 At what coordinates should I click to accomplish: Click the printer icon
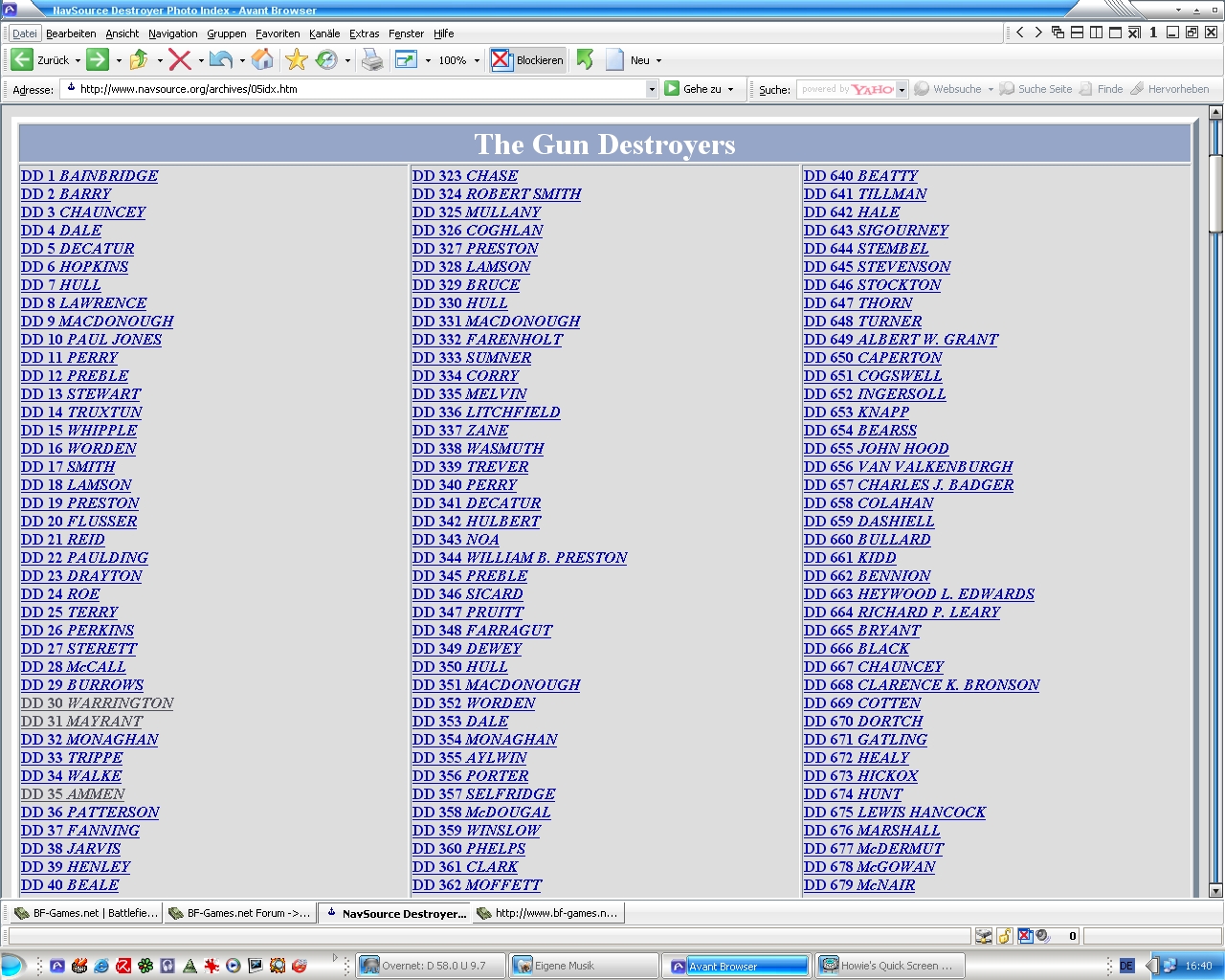372,60
